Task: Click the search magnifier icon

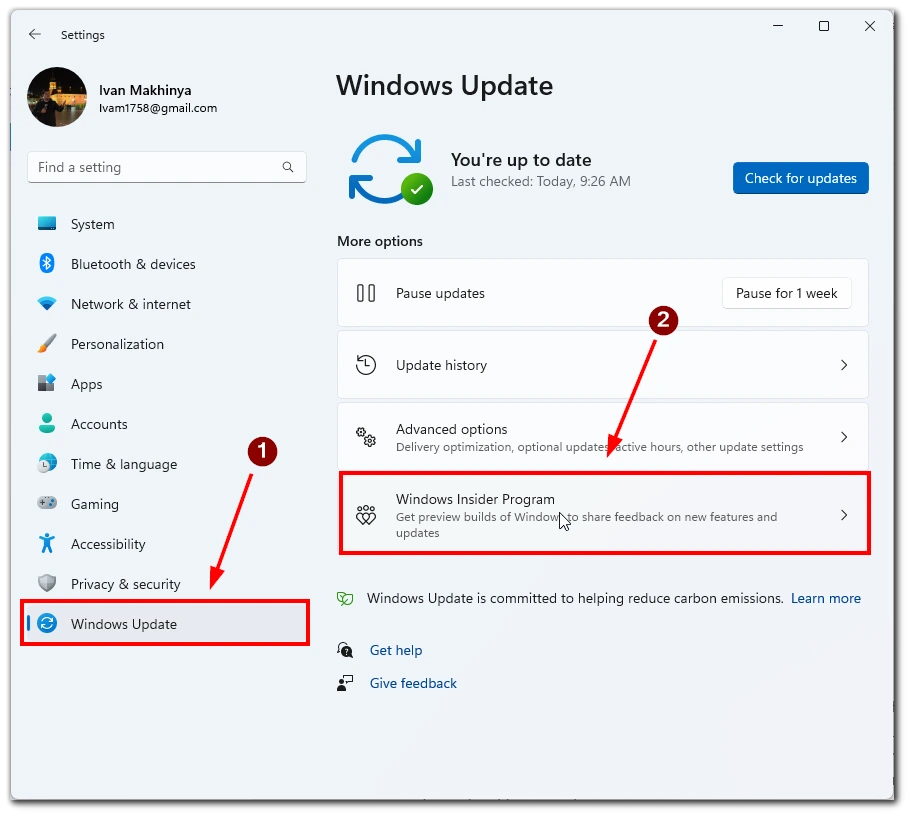Action: pyautogui.click(x=288, y=168)
